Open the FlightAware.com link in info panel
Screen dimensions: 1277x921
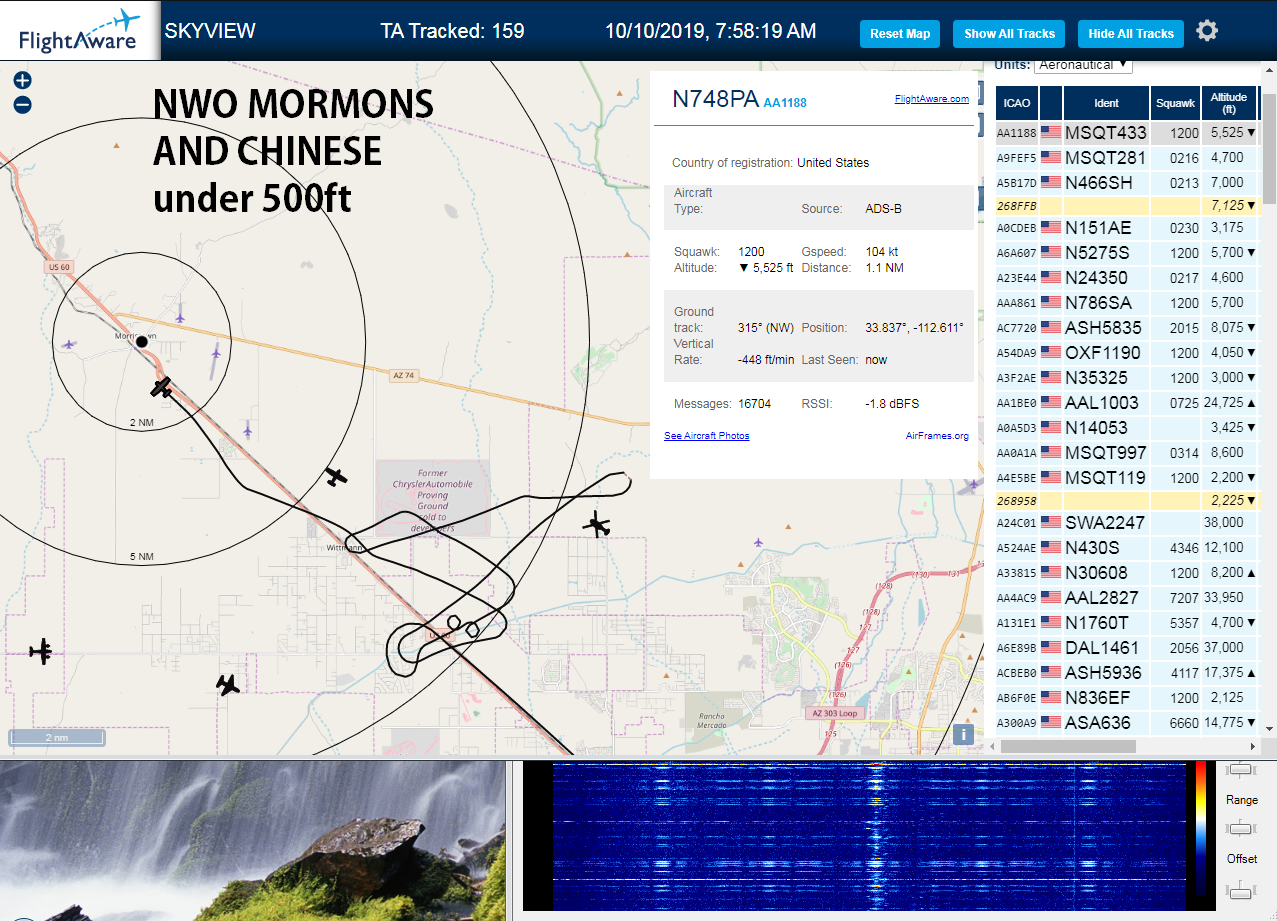931,99
